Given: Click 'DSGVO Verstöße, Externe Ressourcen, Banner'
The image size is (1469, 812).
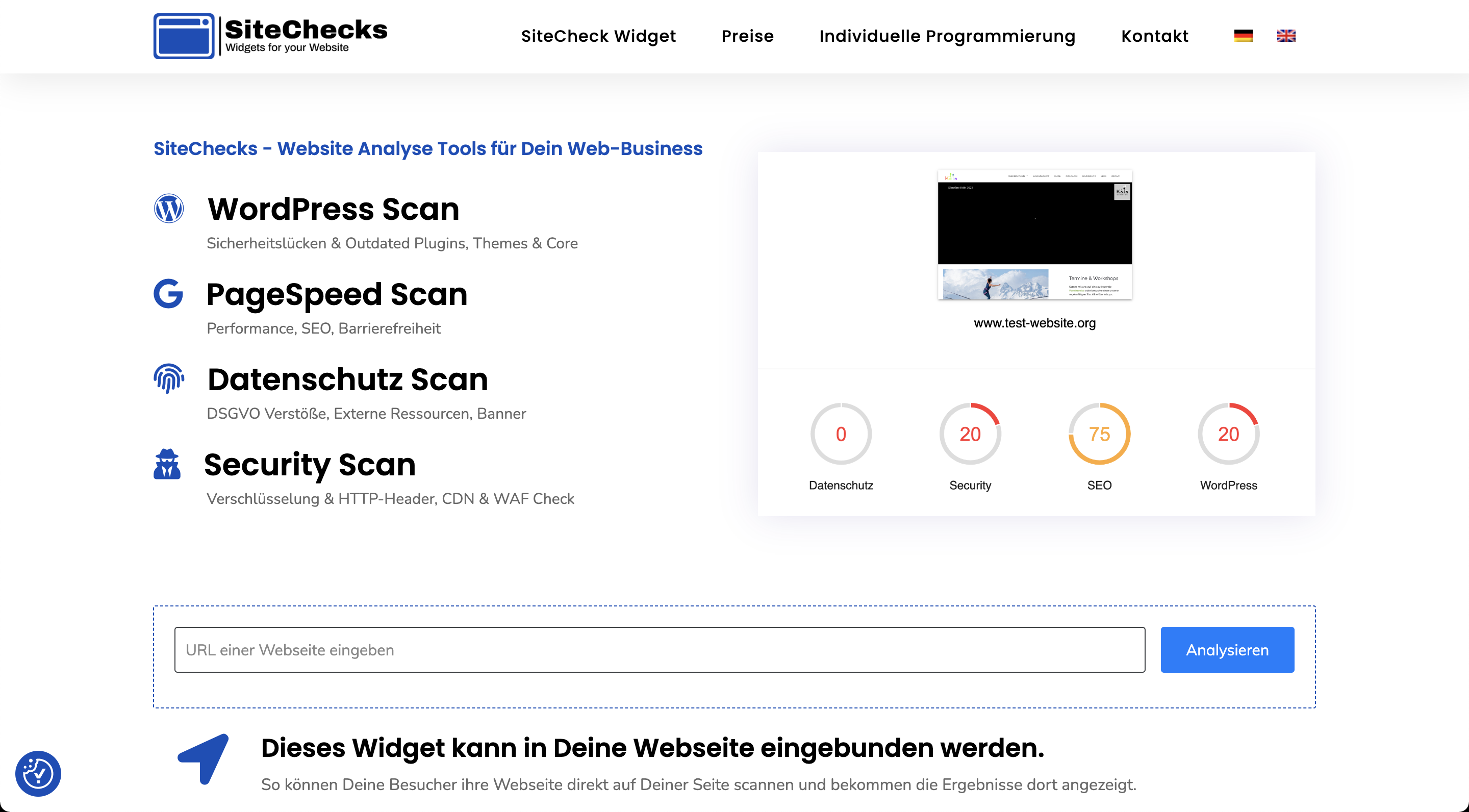Looking at the screenshot, I should (x=366, y=414).
